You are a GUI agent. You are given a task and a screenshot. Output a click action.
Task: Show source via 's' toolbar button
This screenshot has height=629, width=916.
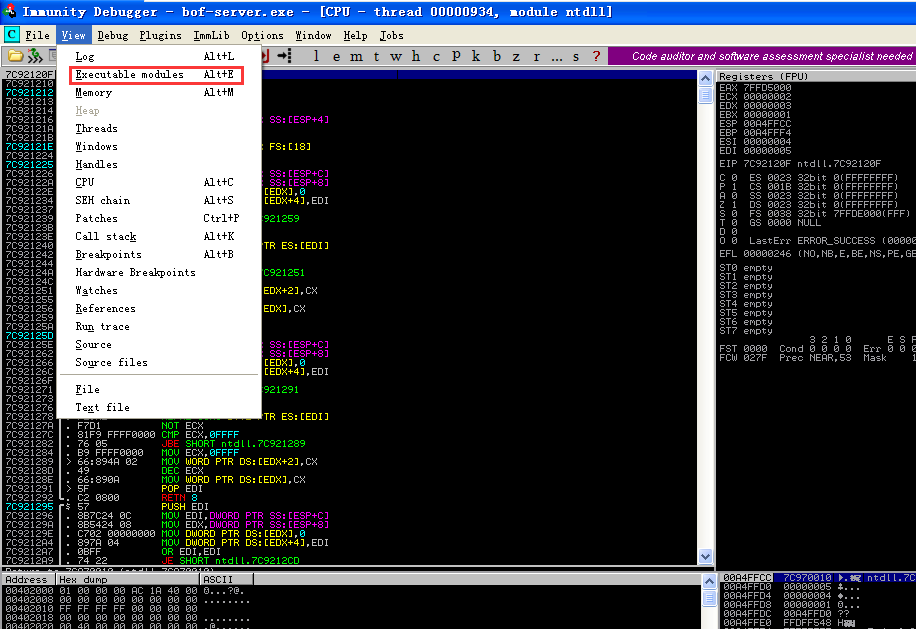[576, 56]
